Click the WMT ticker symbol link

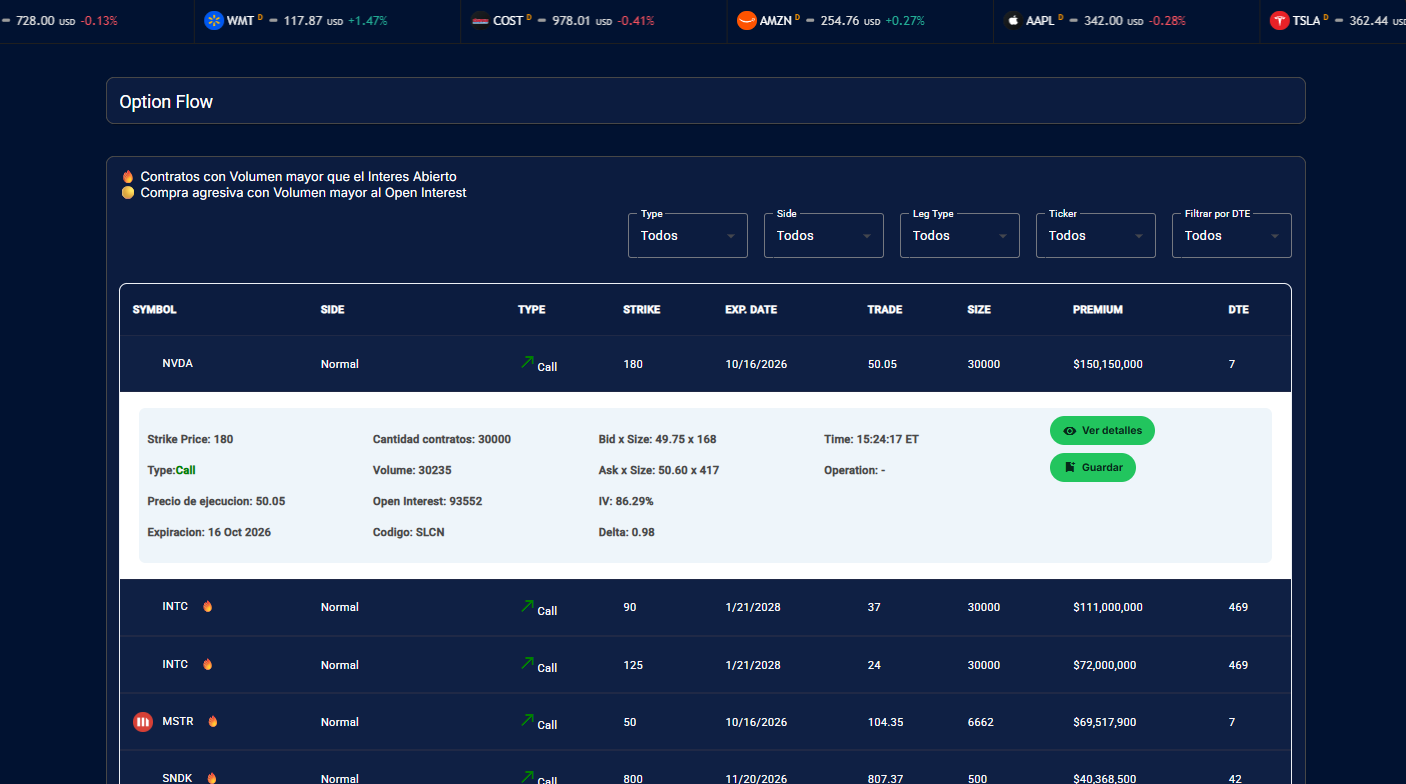pos(240,20)
